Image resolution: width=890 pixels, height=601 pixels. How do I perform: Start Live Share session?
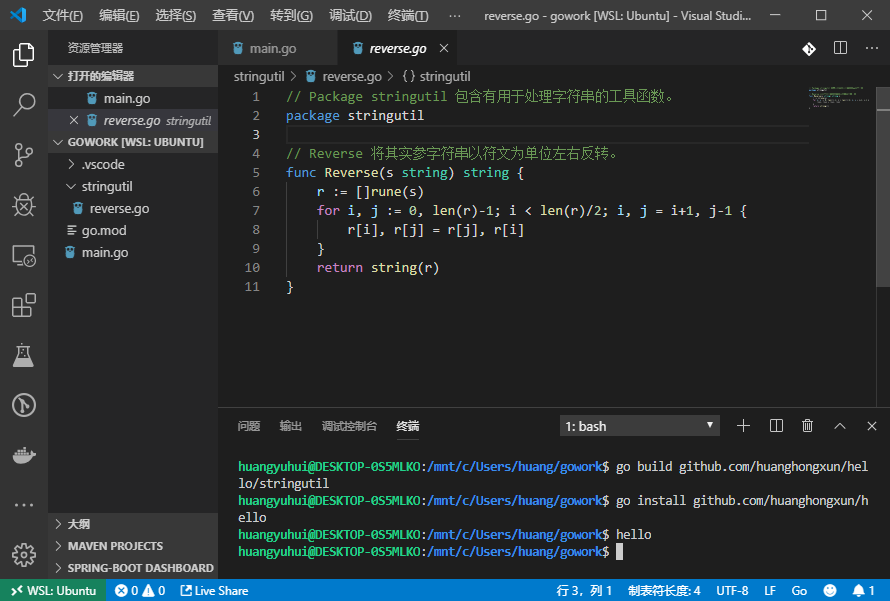(214, 591)
